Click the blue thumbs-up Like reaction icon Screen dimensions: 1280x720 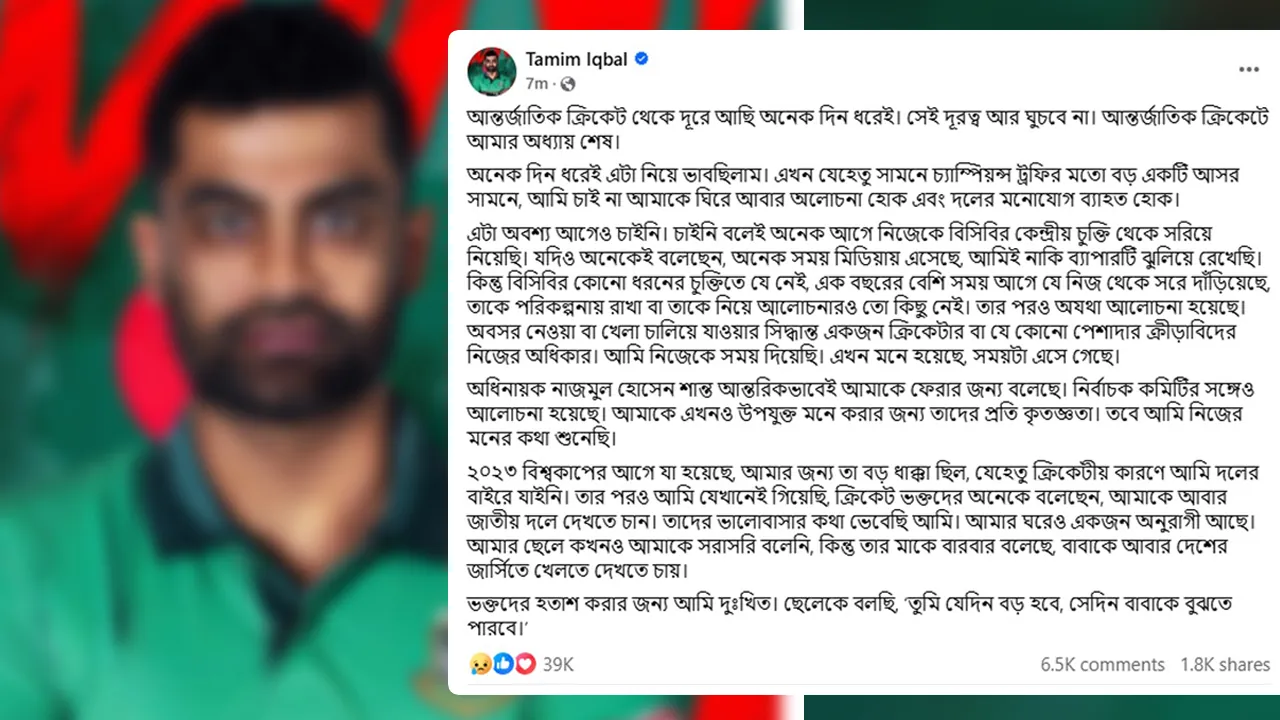[503, 664]
